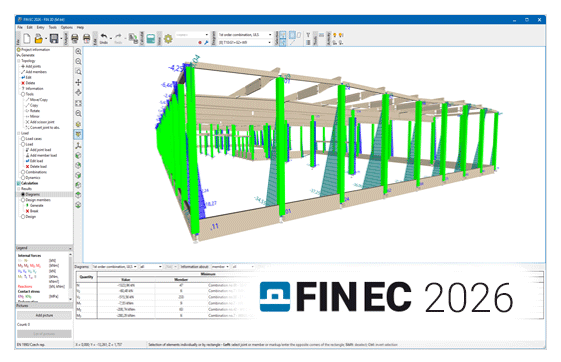
Task: Click Add members in the Topology tree
Action: coord(36,72)
